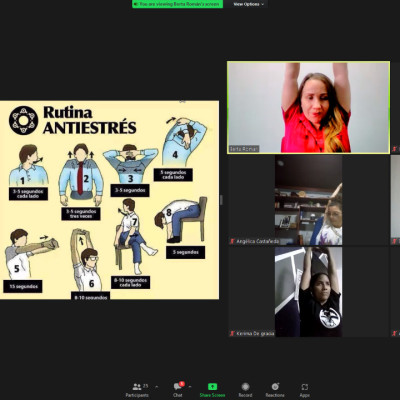Image resolution: width=400 pixels, height=400 pixels.
Task: Select Berta Román's highlighted video tile
Action: [308, 107]
